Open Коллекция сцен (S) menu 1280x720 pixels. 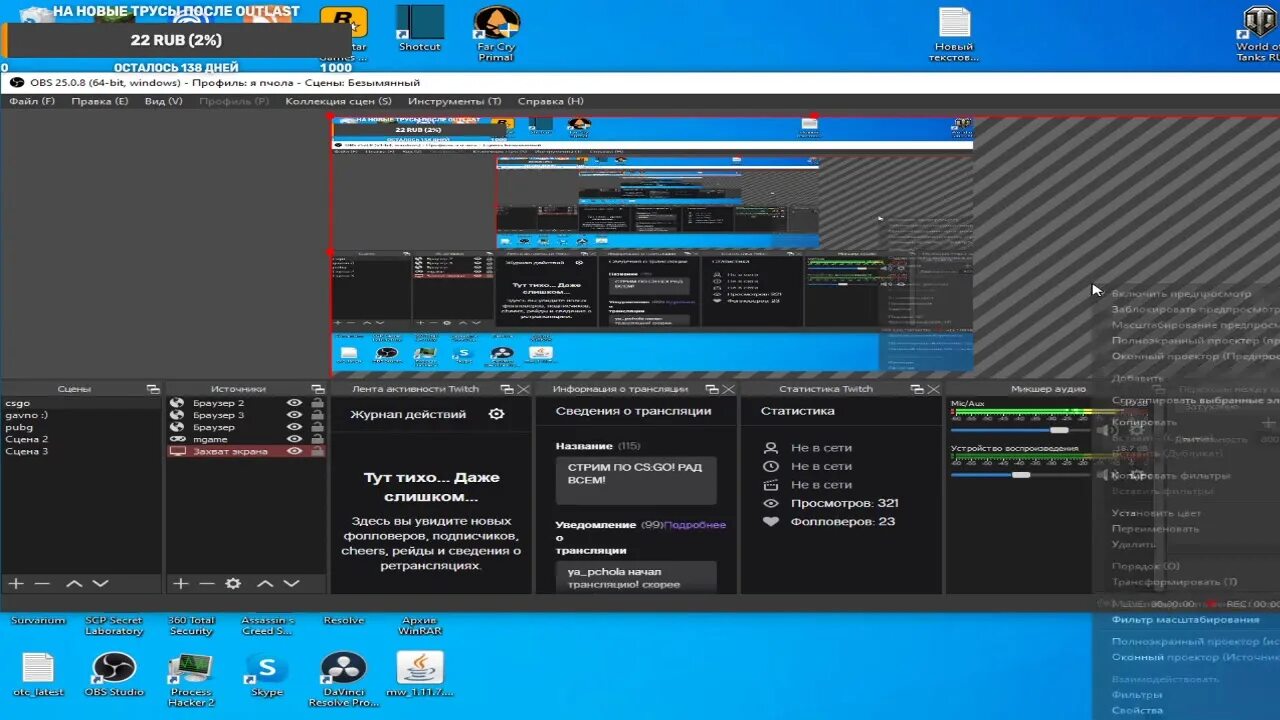[338, 101]
